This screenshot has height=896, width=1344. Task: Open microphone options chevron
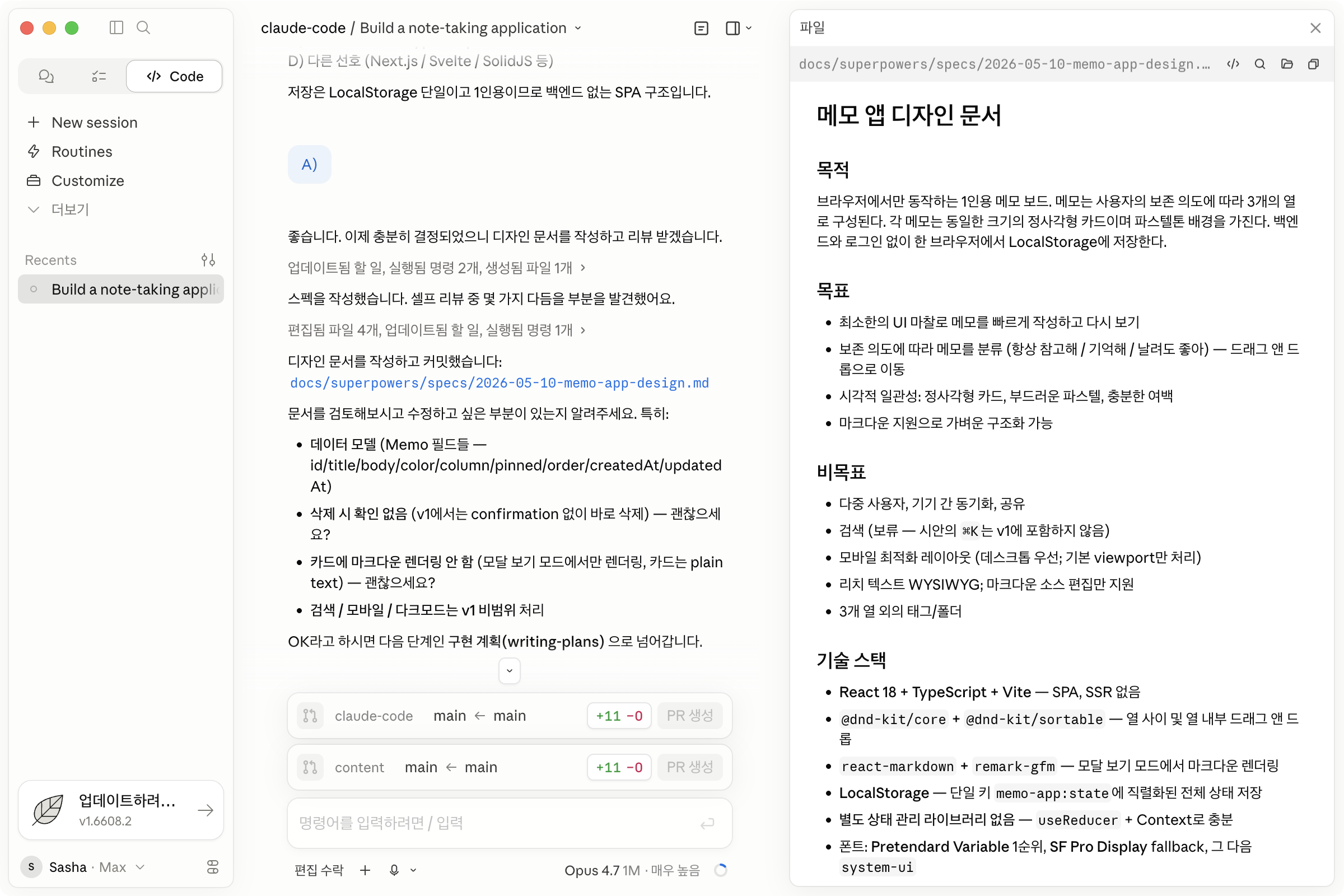coord(413,870)
